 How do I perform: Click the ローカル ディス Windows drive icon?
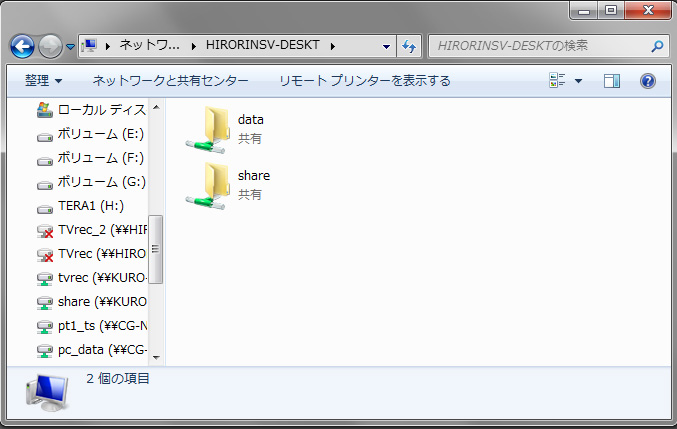click(x=44, y=110)
